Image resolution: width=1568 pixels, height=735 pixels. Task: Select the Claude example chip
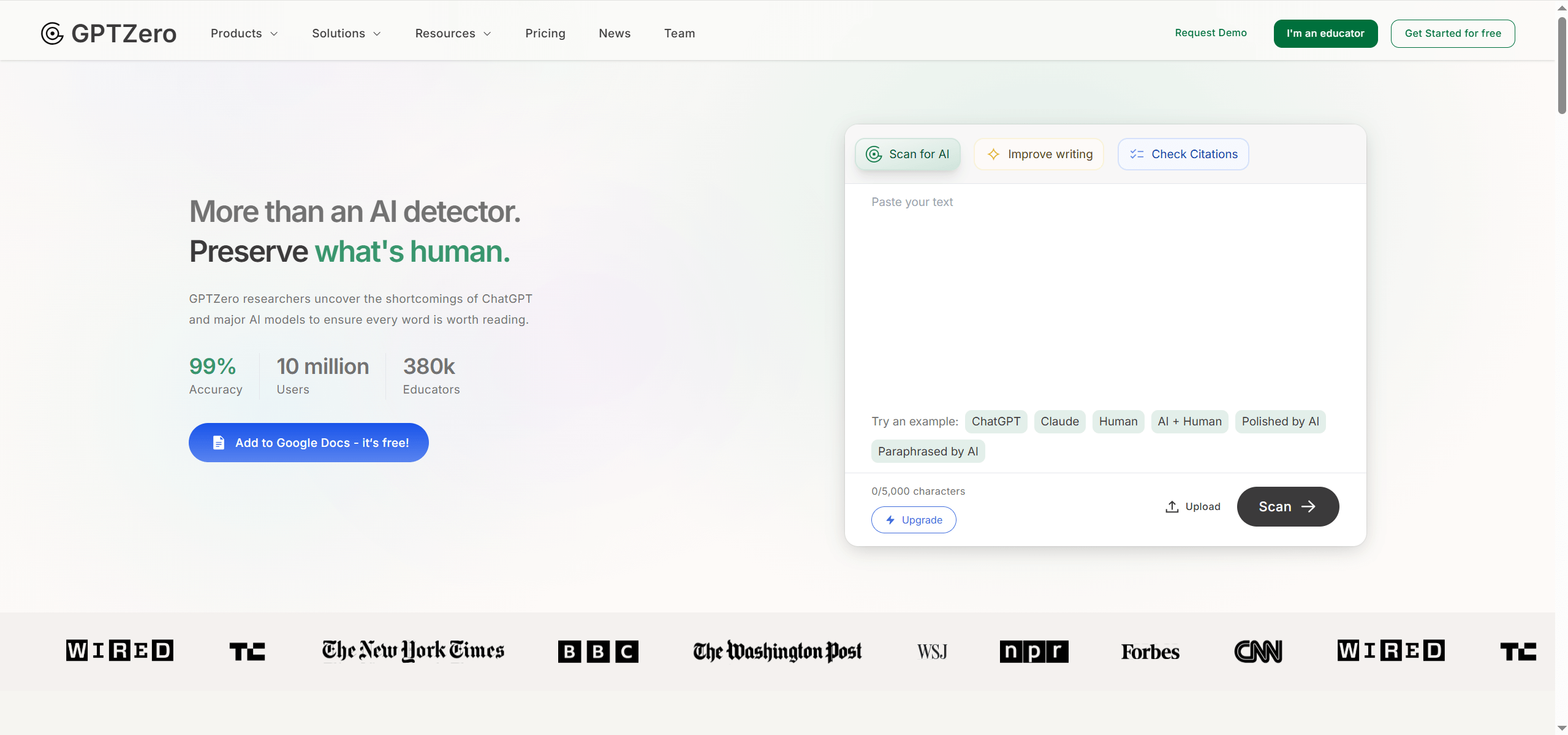click(x=1059, y=422)
